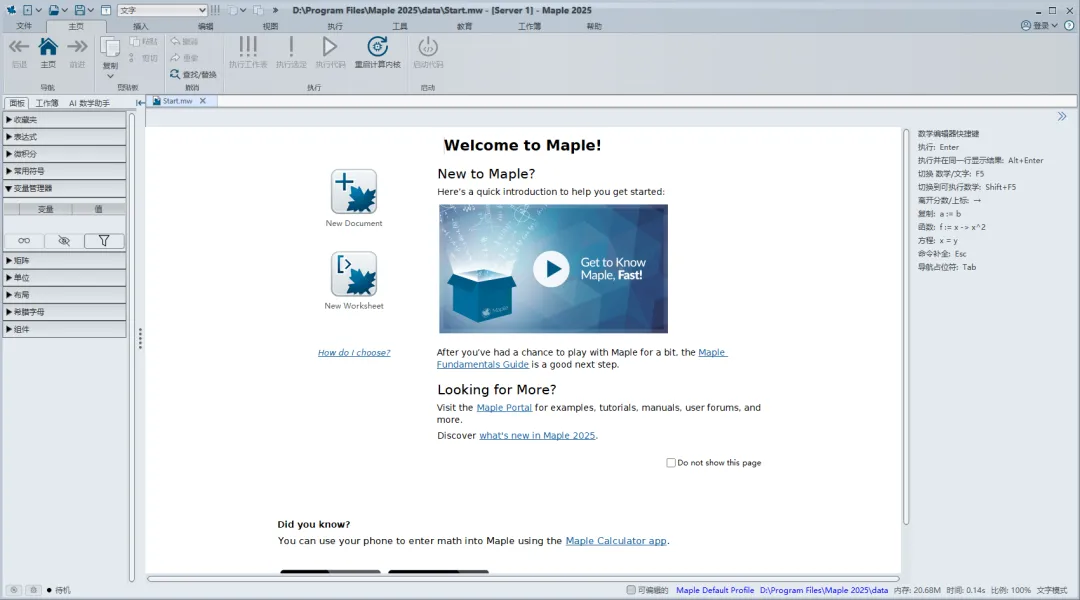Click the 粘贴 paste icon
This screenshot has height=600, width=1080.
pyautogui.click(x=134, y=42)
